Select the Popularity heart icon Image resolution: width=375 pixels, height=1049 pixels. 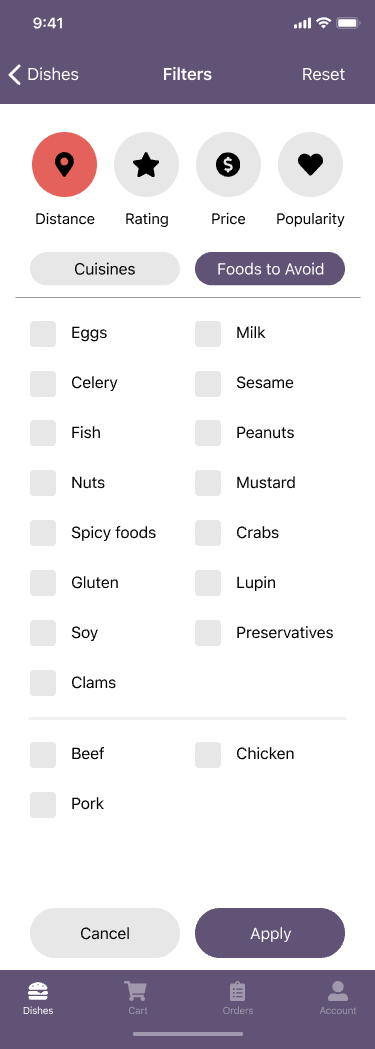click(310, 165)
